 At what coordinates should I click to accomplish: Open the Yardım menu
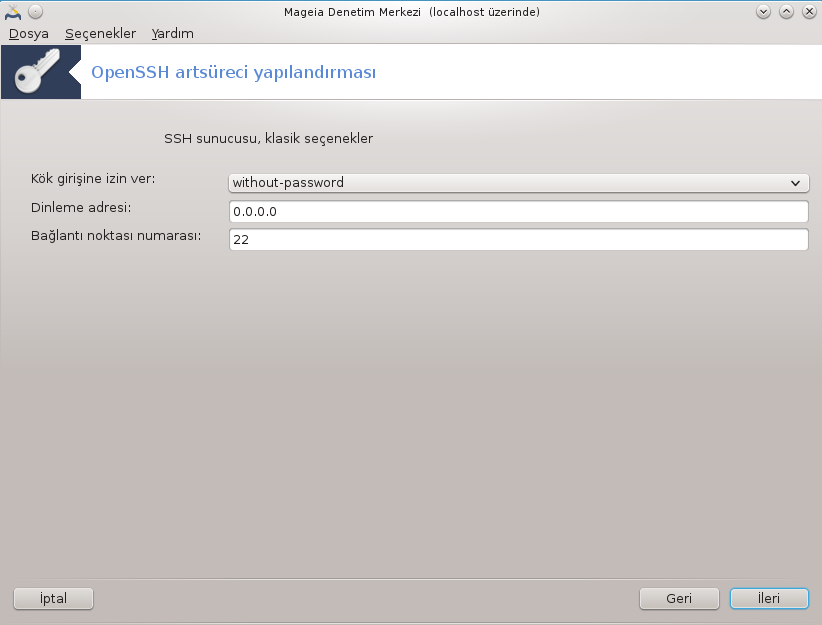click(x=172, y=34)
